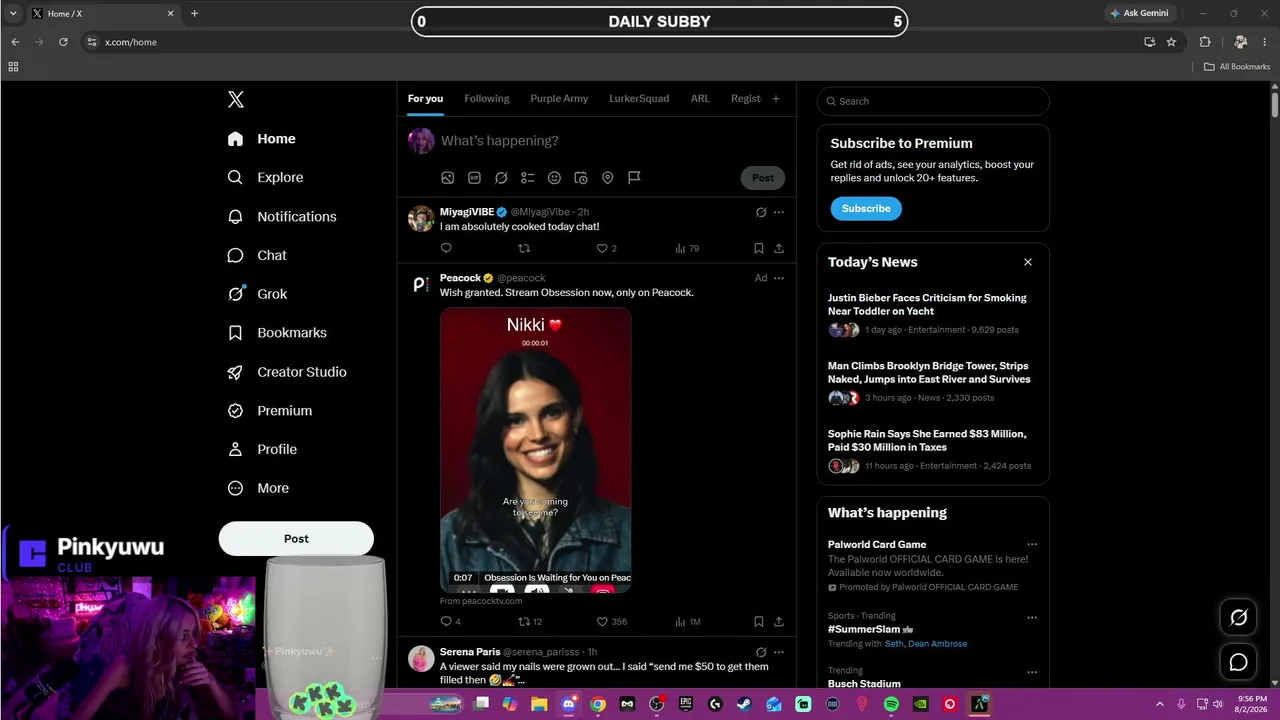Image resolution: width=1280 pixels, height=720 pixels.
Task: Schedule the post with calendar icon
Action: pos(581,178)
